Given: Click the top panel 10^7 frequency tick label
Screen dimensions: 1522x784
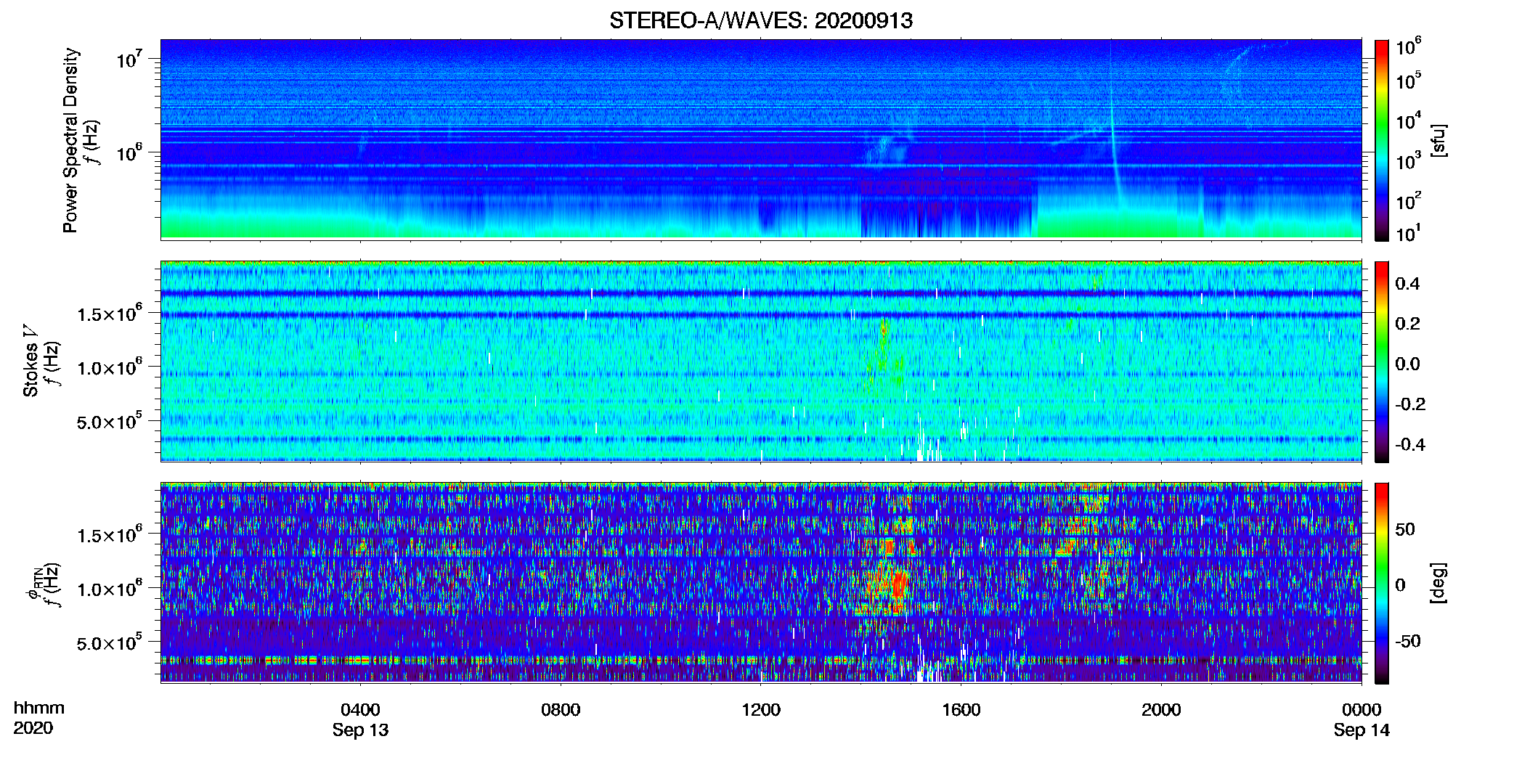Looking at the screenshot, I should [x=129, y=58].
